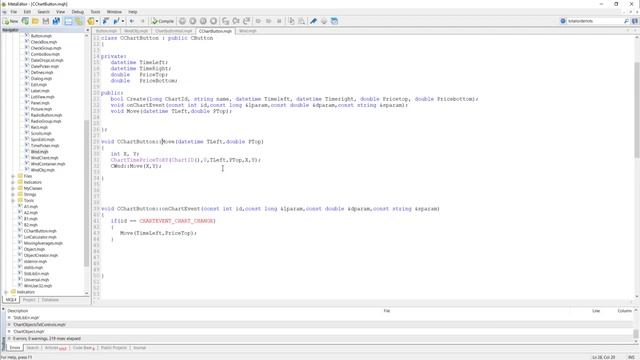Click the code editor vertical scrollbar
Viewport: 640px width, 360px height.
637,110
